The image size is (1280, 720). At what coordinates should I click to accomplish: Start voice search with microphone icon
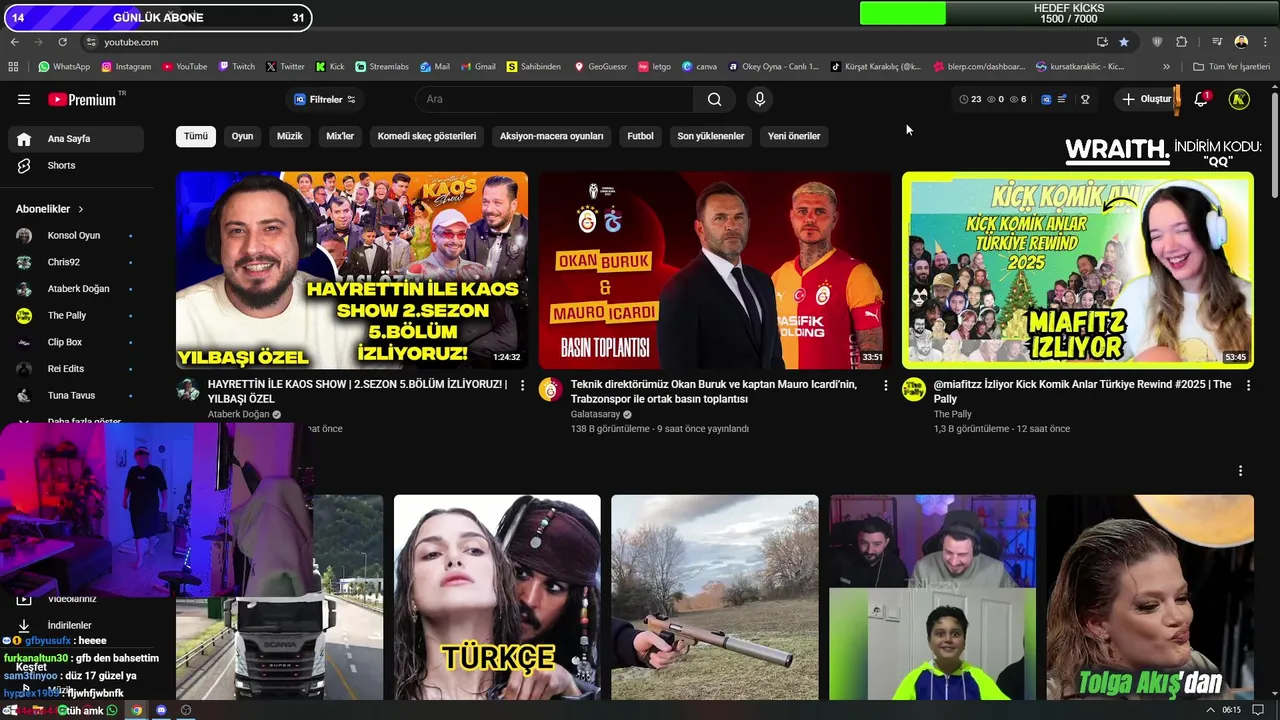pos(760,99)
